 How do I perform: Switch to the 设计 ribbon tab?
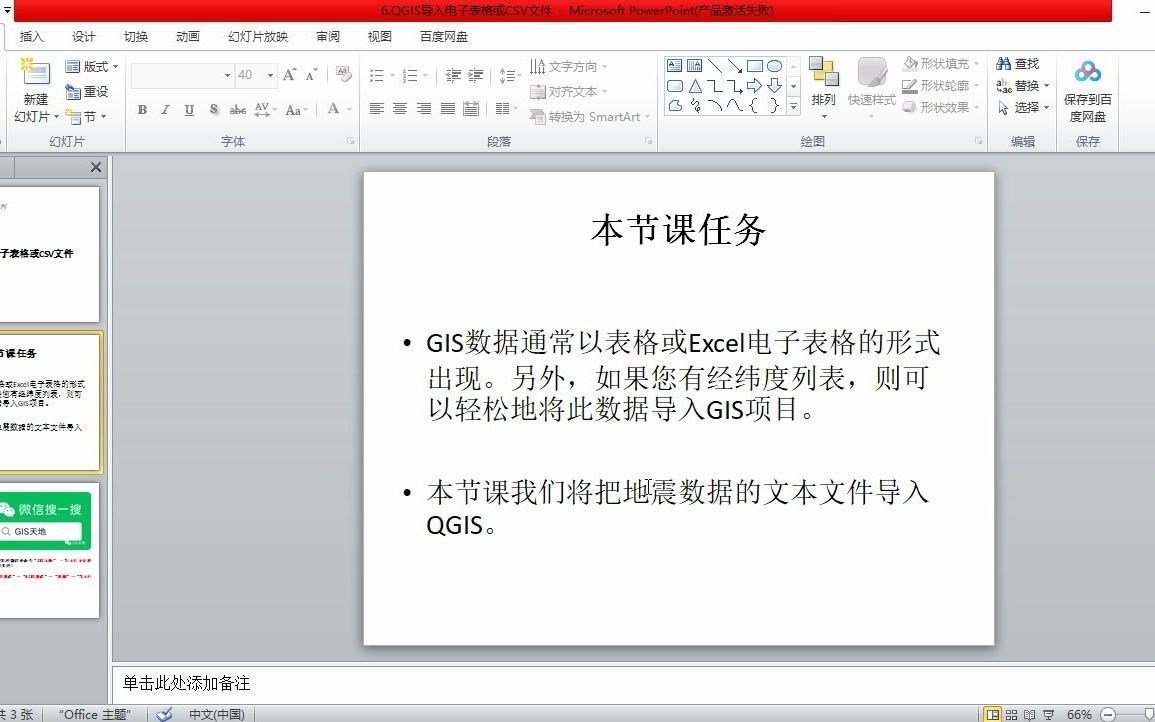tap(84, 36)
